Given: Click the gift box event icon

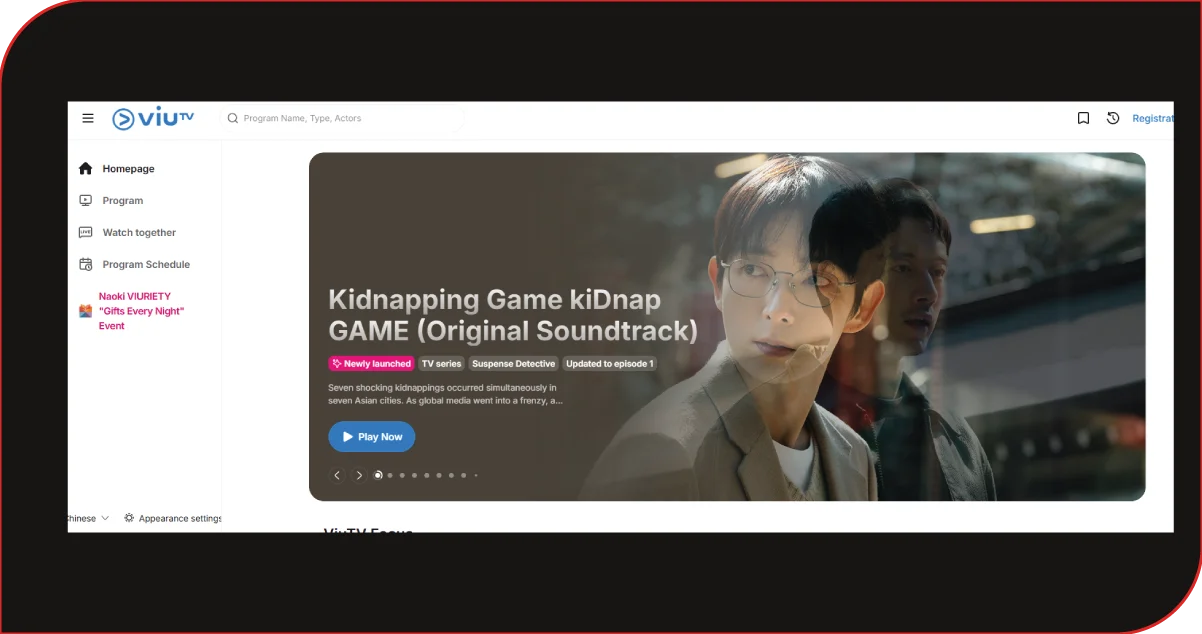Looking at the screenshot, I should (x=85, y=311).
